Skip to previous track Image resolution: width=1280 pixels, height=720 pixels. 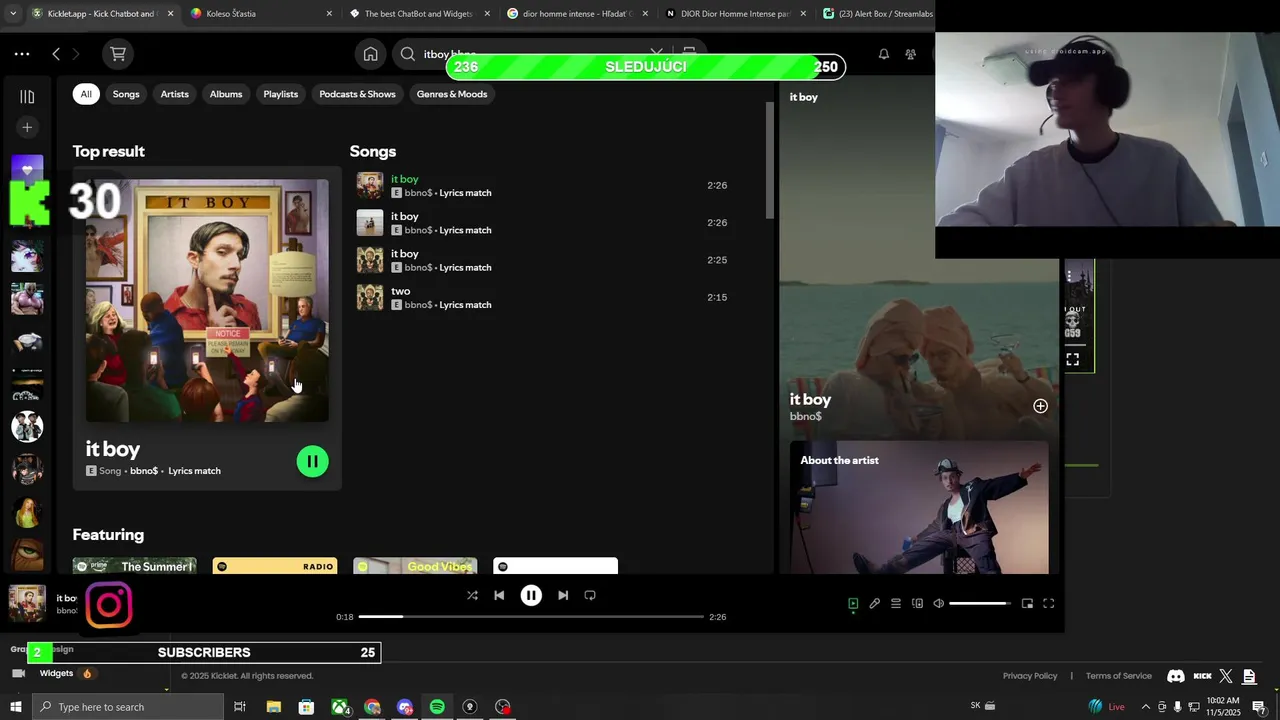click(499, 595)
